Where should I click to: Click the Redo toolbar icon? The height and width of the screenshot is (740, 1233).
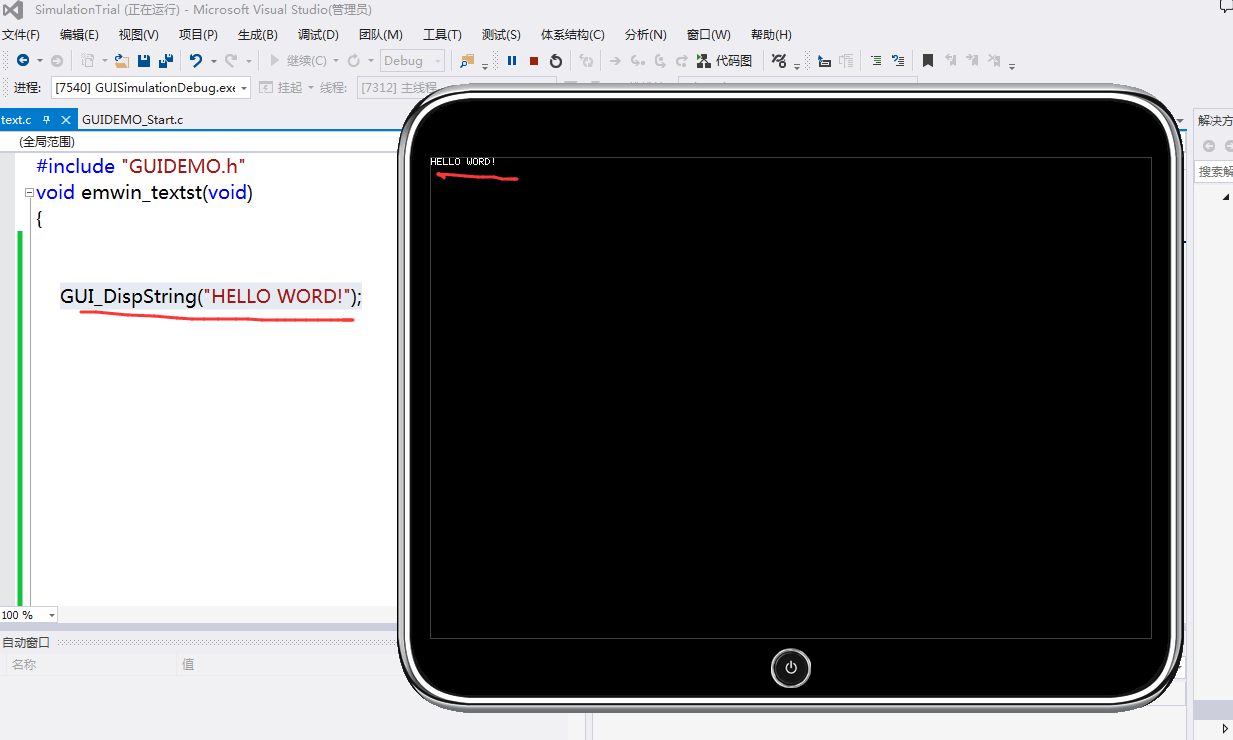[x=230, y=61]
